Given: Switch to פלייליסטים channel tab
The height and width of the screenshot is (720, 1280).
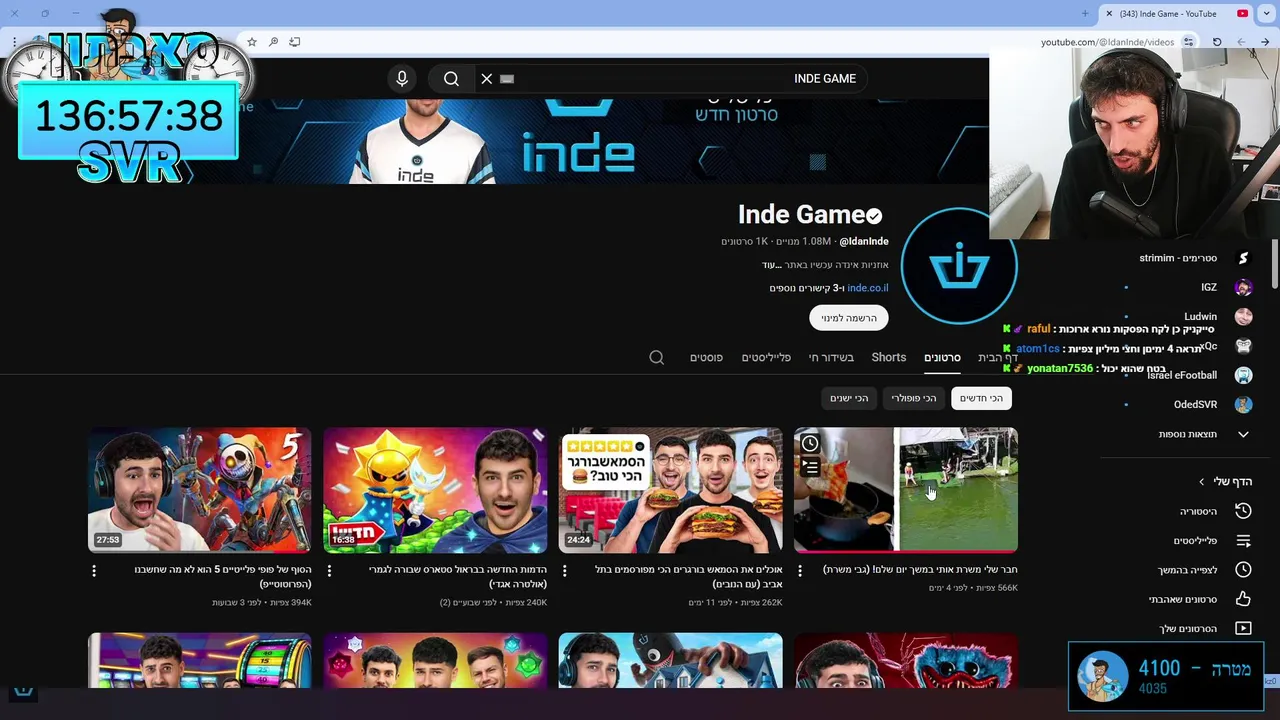Looking at the screenshot, I should (x=766, y=357).
